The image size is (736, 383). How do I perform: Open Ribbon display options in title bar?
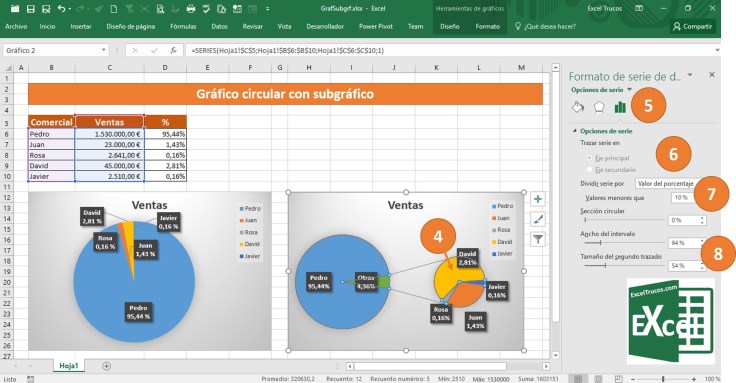pos(639,8)
